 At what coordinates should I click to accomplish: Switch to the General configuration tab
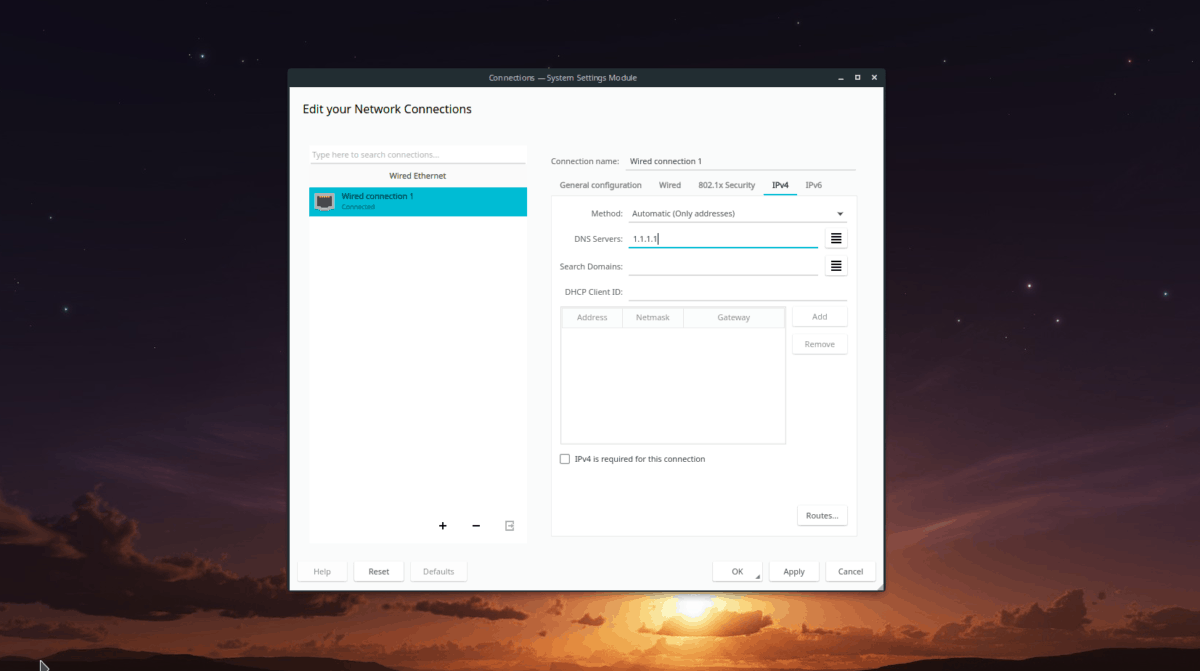600,185
